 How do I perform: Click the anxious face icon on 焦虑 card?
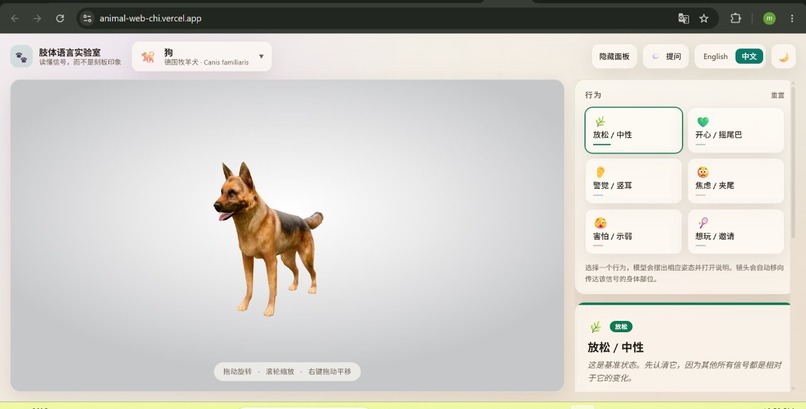703,172
